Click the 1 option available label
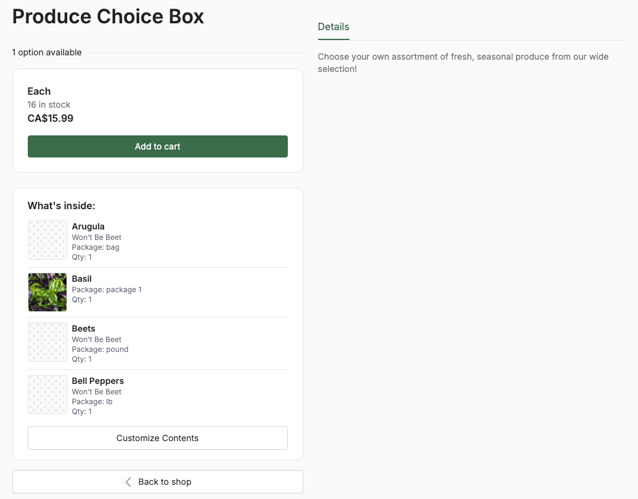Image resolution: width=638 pixels, height=499 pixels. (47, 53)
